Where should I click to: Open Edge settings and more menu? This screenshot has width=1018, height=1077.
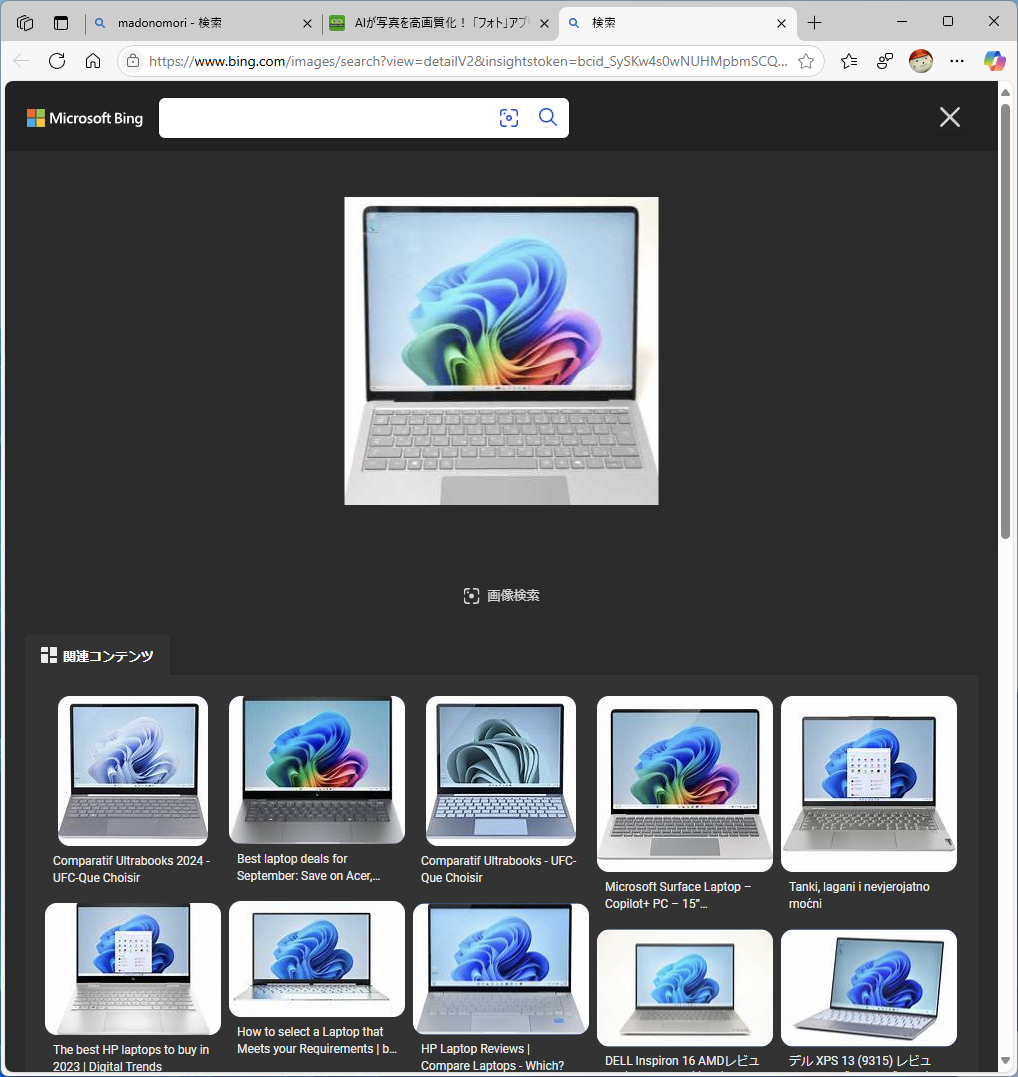tap(957, 61)
